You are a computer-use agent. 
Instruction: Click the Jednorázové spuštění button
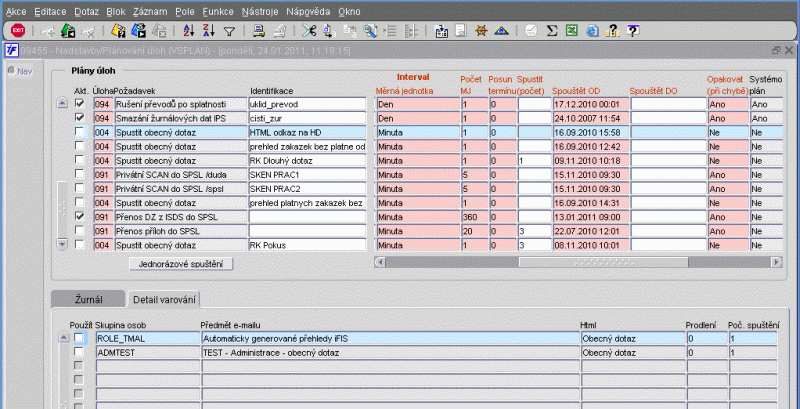(180, 263)
